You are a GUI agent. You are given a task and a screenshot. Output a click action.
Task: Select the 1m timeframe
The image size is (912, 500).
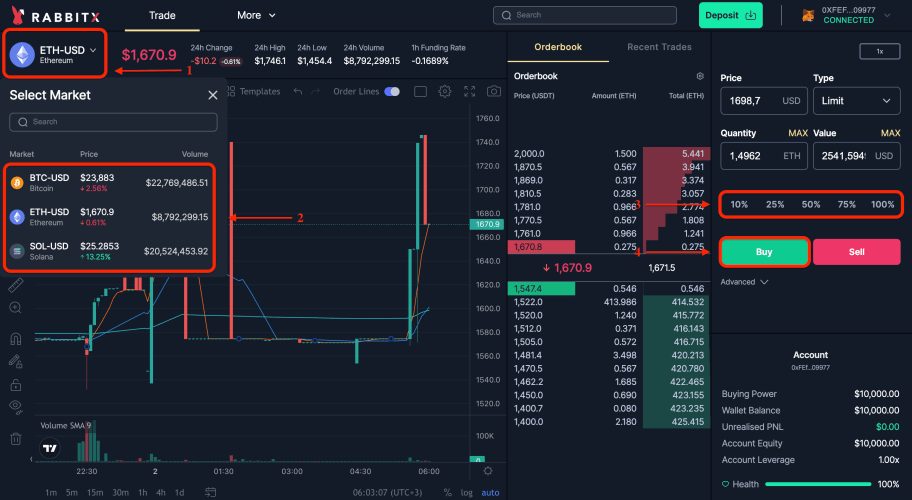click(51, 492)
